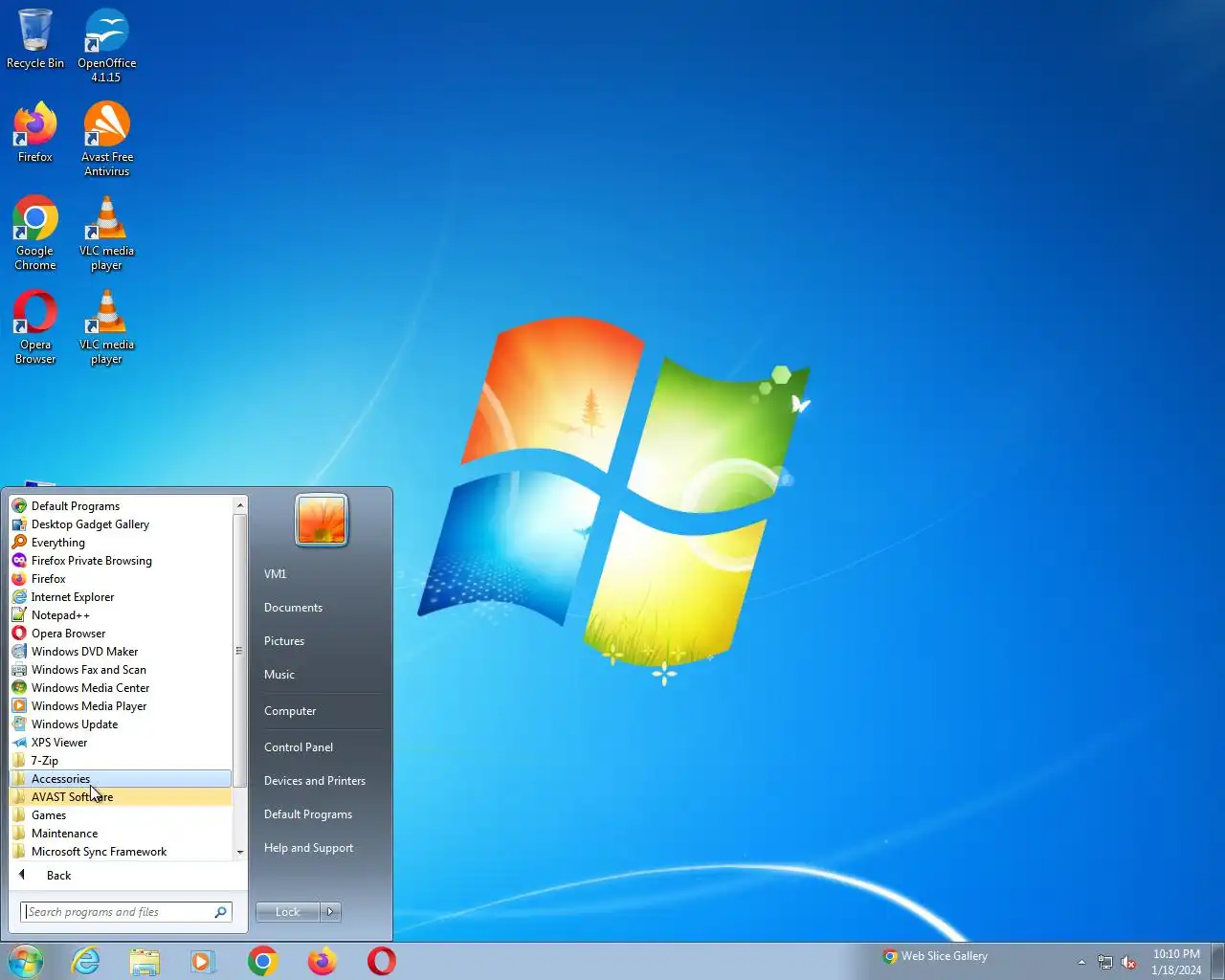Show hidden tray icons arrow
This screenshot has height=980, width=1225.
(1081, 962)
